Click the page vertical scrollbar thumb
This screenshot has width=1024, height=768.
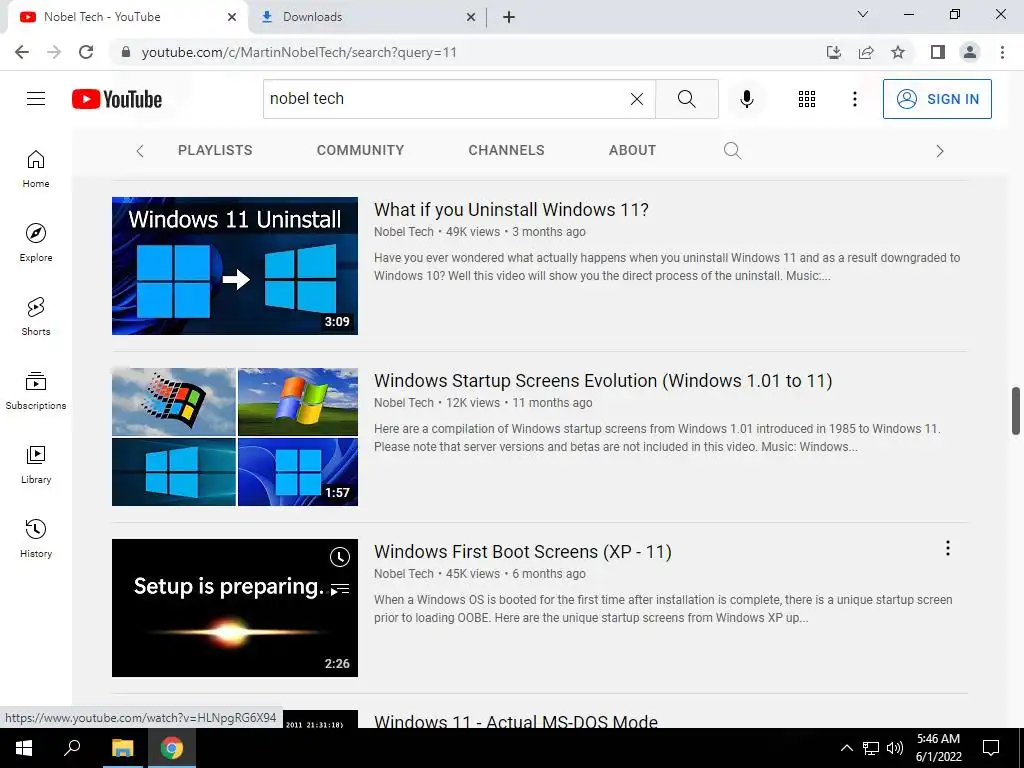(x=1016, y=410)
